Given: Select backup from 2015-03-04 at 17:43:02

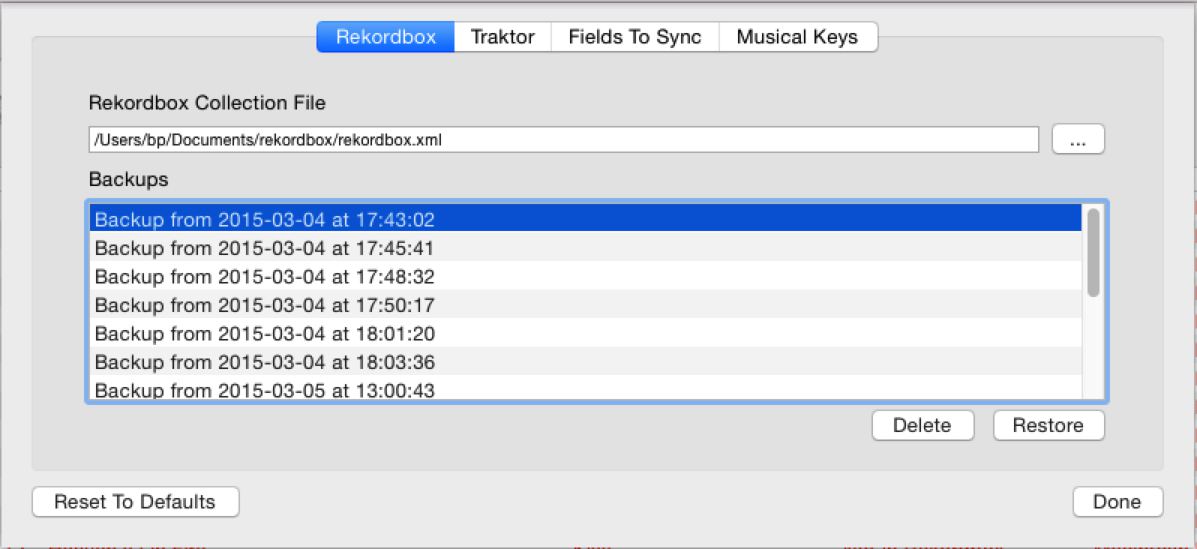Looking at the screenshot, I should 264,219.
